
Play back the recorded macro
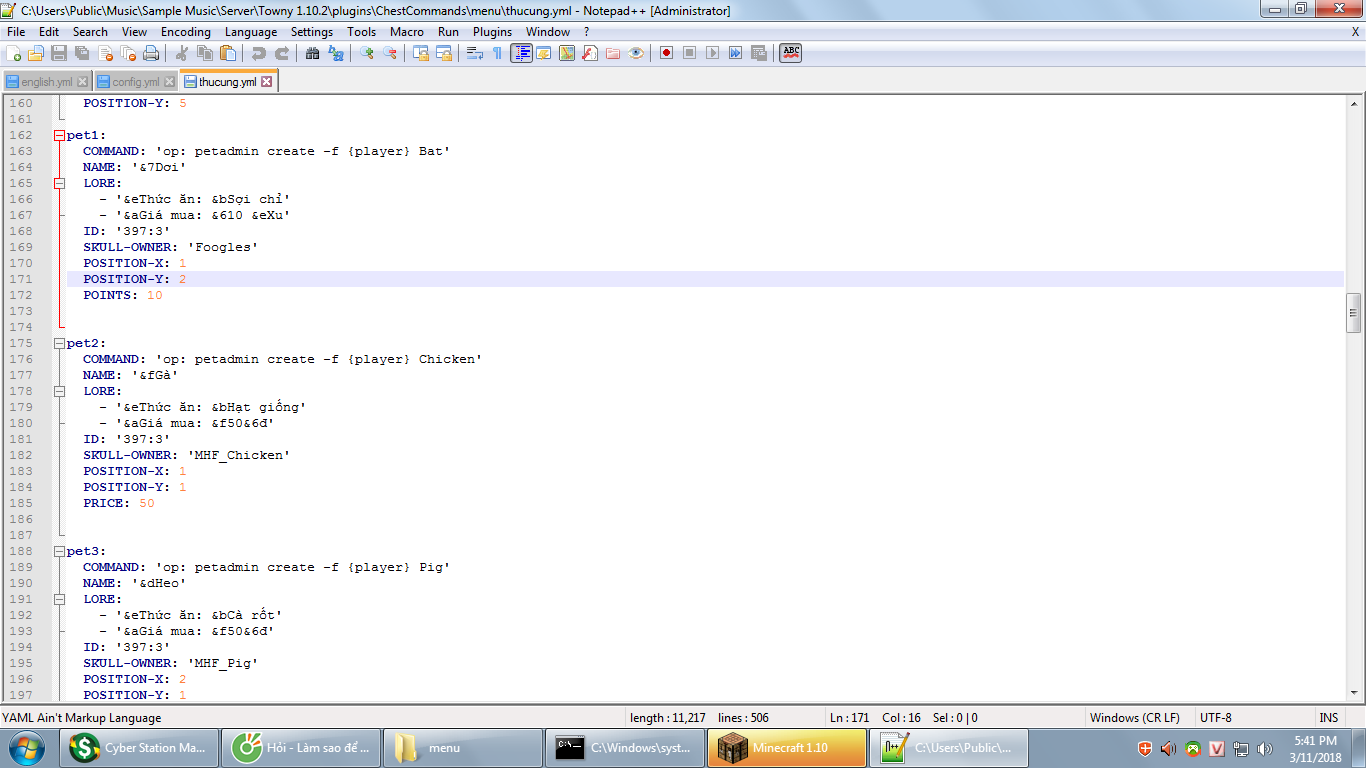(x=712, y=53)
